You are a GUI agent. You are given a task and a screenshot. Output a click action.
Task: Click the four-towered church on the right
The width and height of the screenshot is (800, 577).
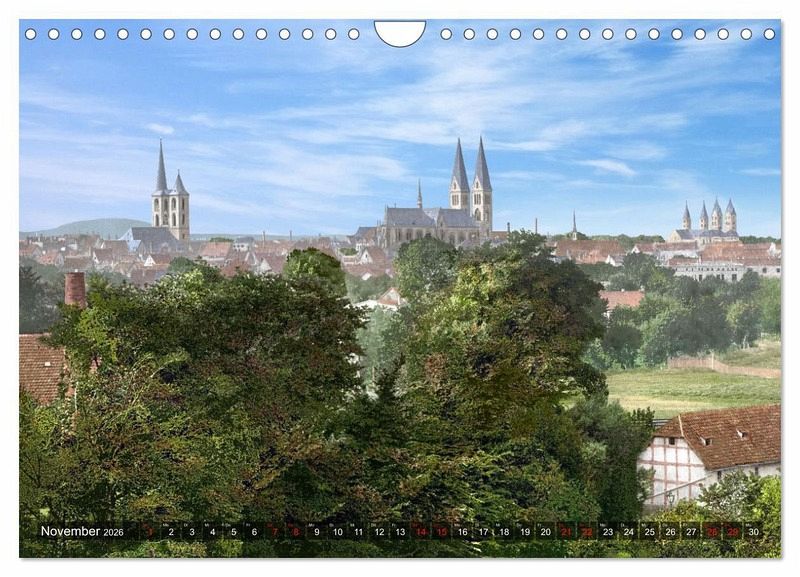(x=709, y=221)
